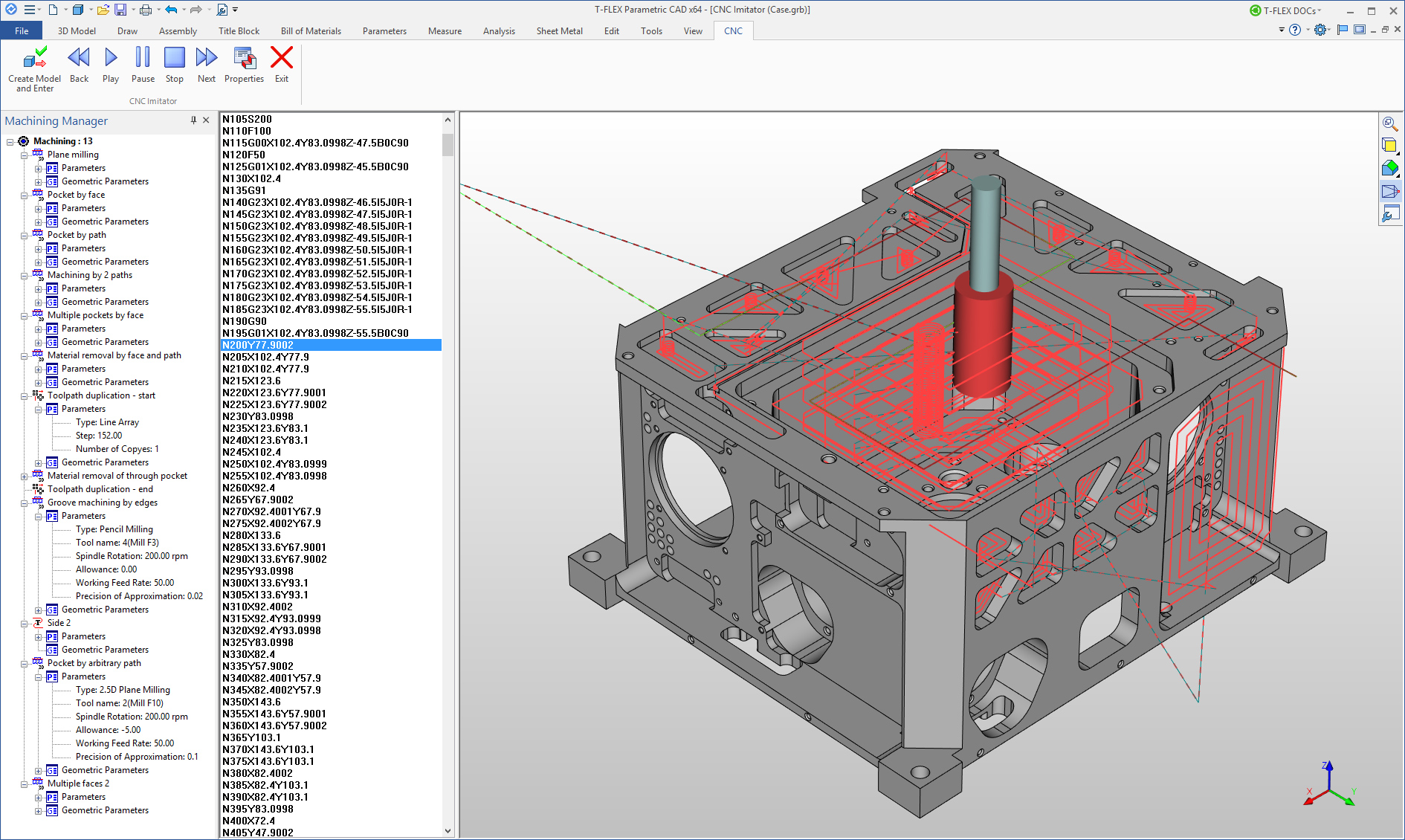Click the Print icon in toolbar
This screenshot has height=840, width=1405.
[146, 10]
